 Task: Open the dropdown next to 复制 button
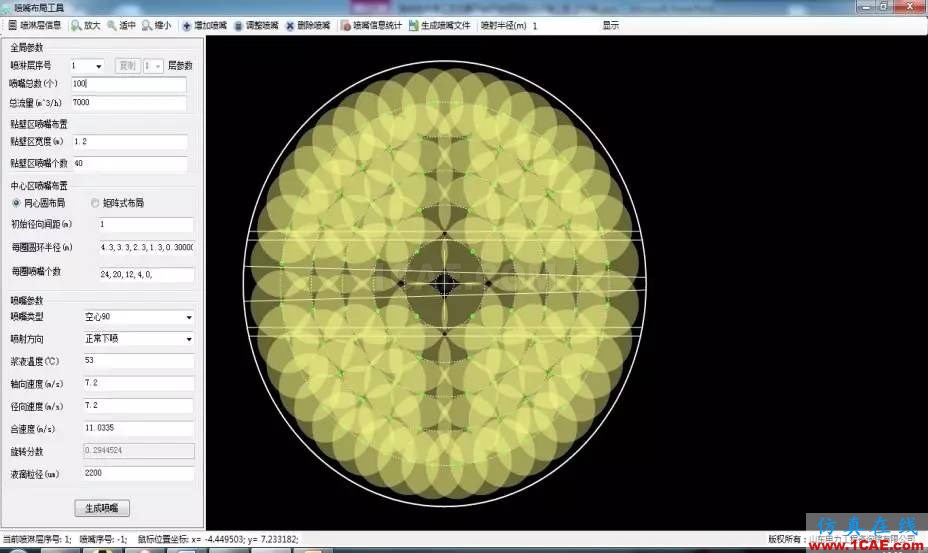pos(153,66)
